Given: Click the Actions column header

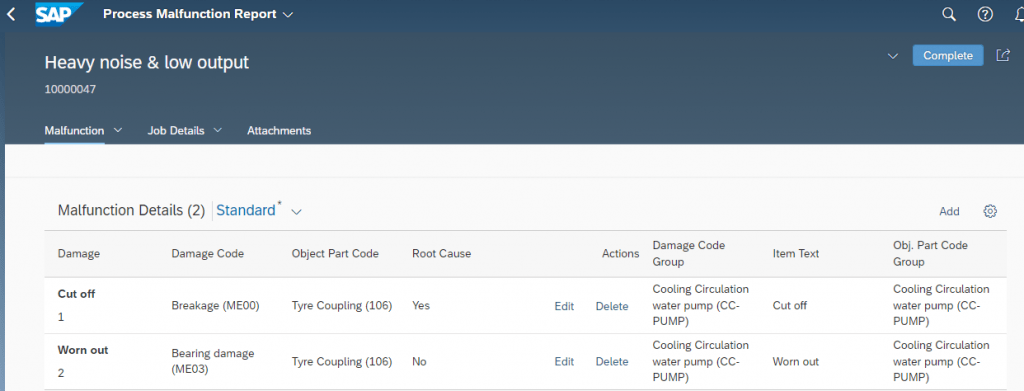Looking at the screenshot, I should (x=620, y=254).
